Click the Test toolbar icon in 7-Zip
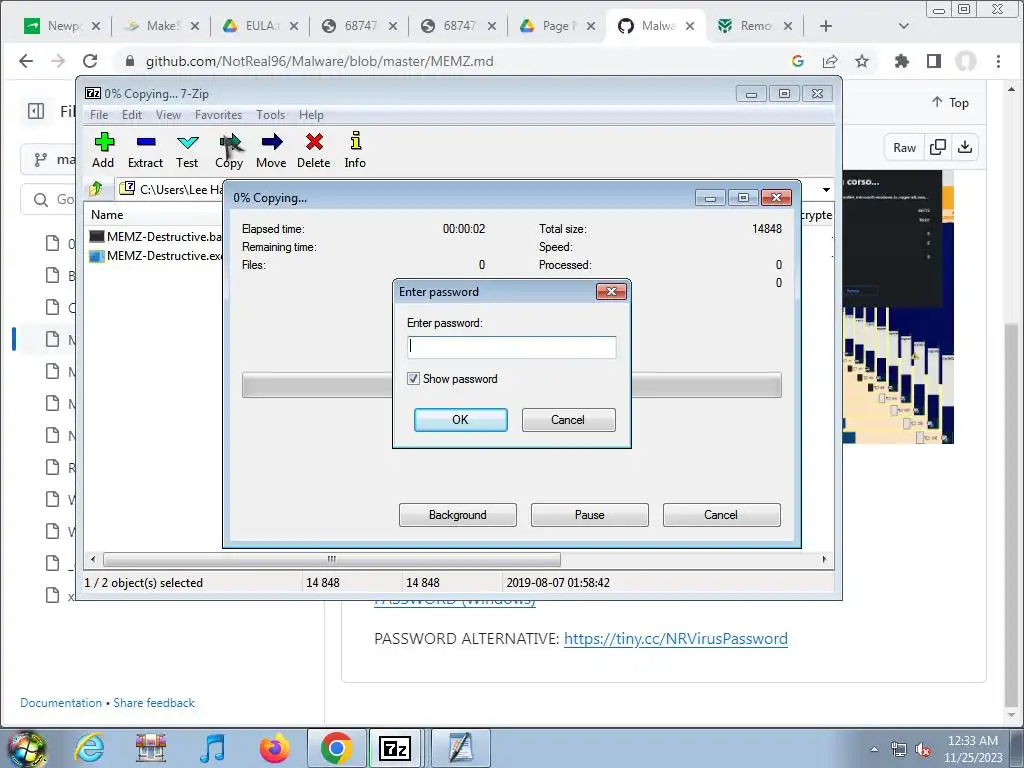 [x=187, y=150]
